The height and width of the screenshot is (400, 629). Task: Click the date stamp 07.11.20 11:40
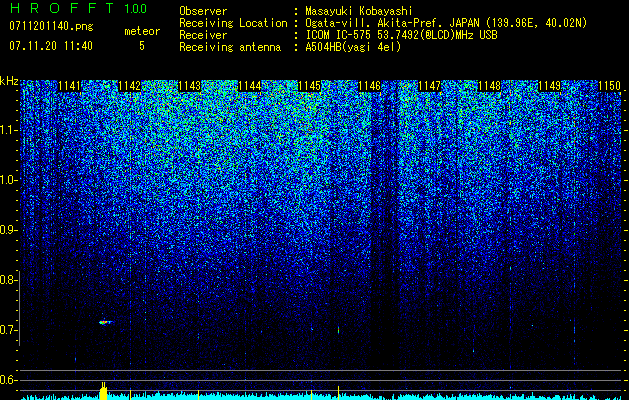pos(51,46)
